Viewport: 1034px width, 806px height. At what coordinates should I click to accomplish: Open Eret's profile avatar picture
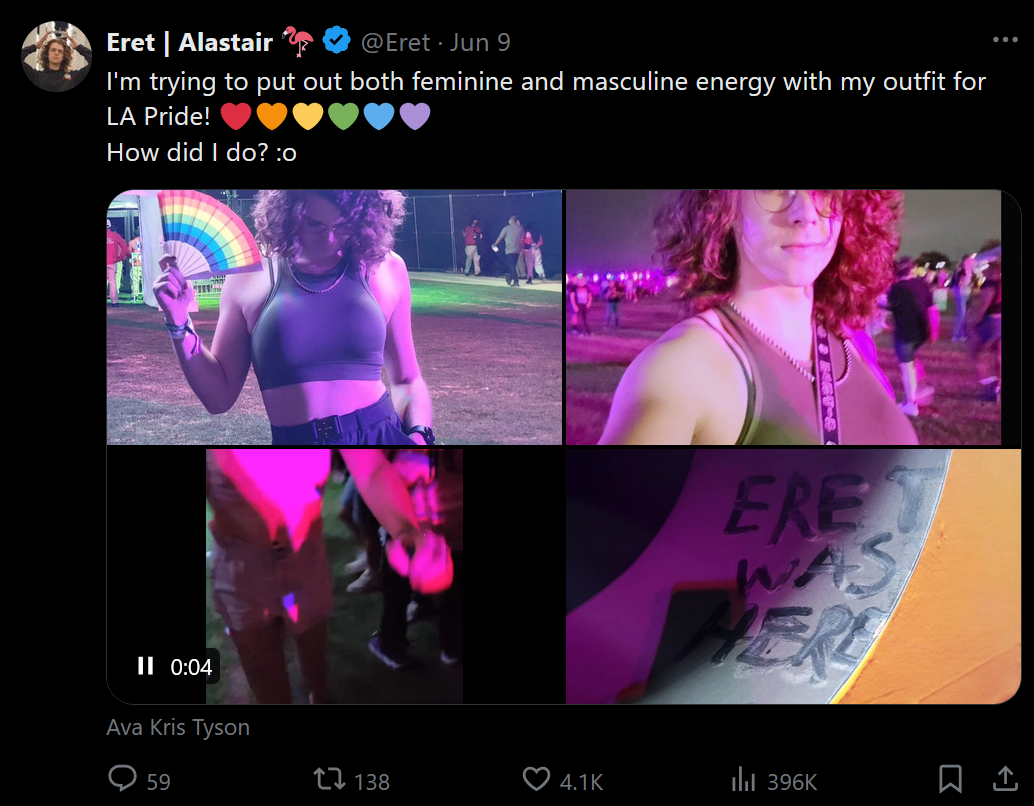pos(57,56)
